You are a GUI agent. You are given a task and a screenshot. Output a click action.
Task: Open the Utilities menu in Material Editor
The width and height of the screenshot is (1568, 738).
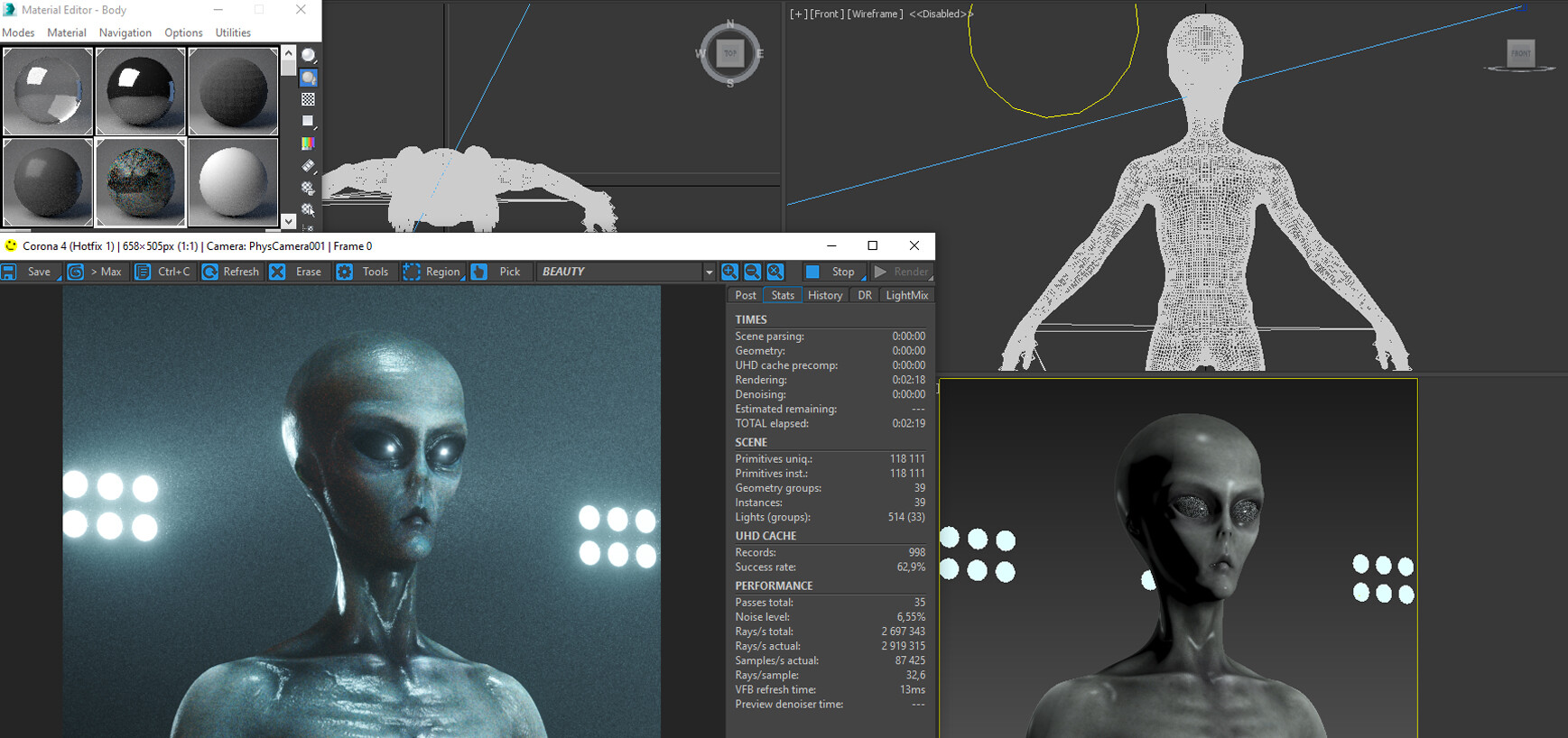pos(233,32)
